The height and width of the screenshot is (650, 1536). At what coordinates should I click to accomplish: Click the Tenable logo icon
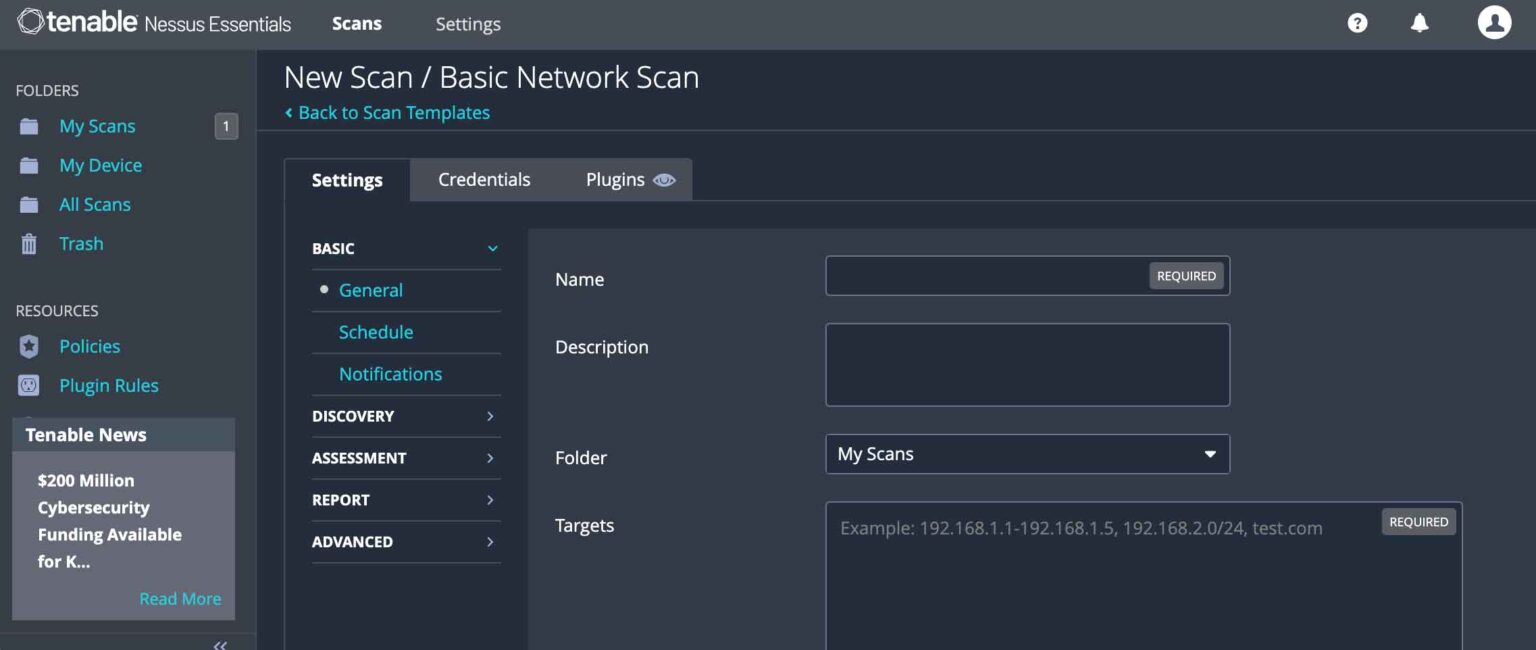tap(29, 22)
